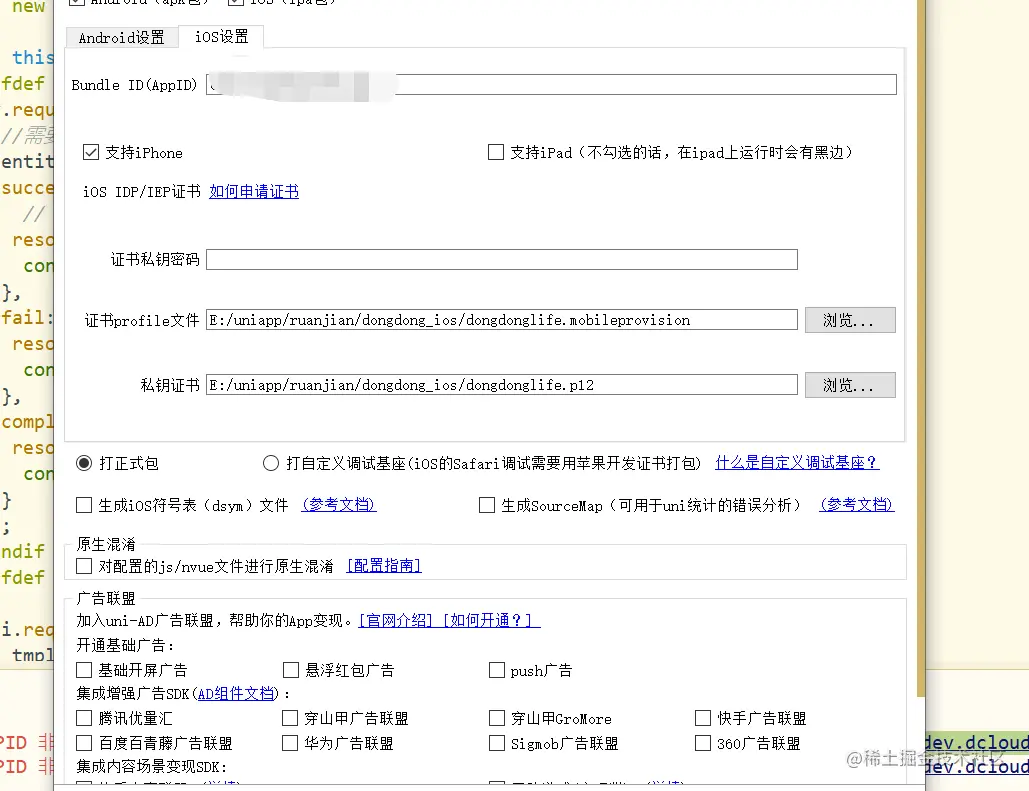Check the 穿山甲广告联盟 checkbox
Viewport: 1029px width, 791px height.
point(290,718)
